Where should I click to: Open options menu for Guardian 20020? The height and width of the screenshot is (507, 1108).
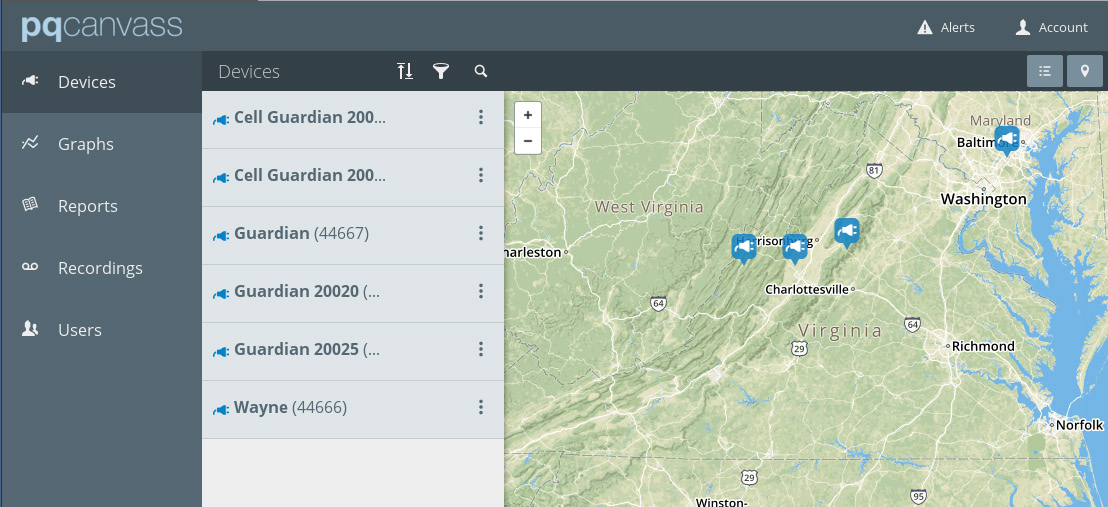pyautogui.click(x=481, y=291)
